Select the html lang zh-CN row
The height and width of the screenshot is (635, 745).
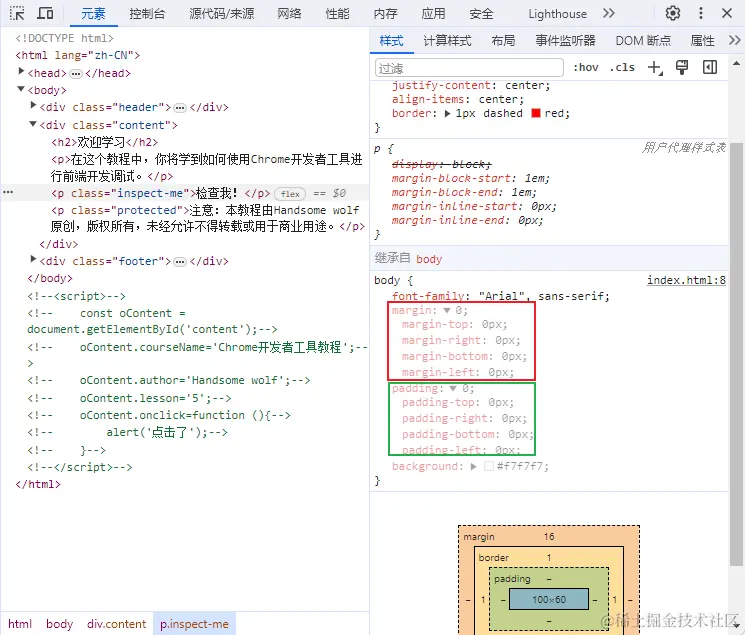coord(77,56)
